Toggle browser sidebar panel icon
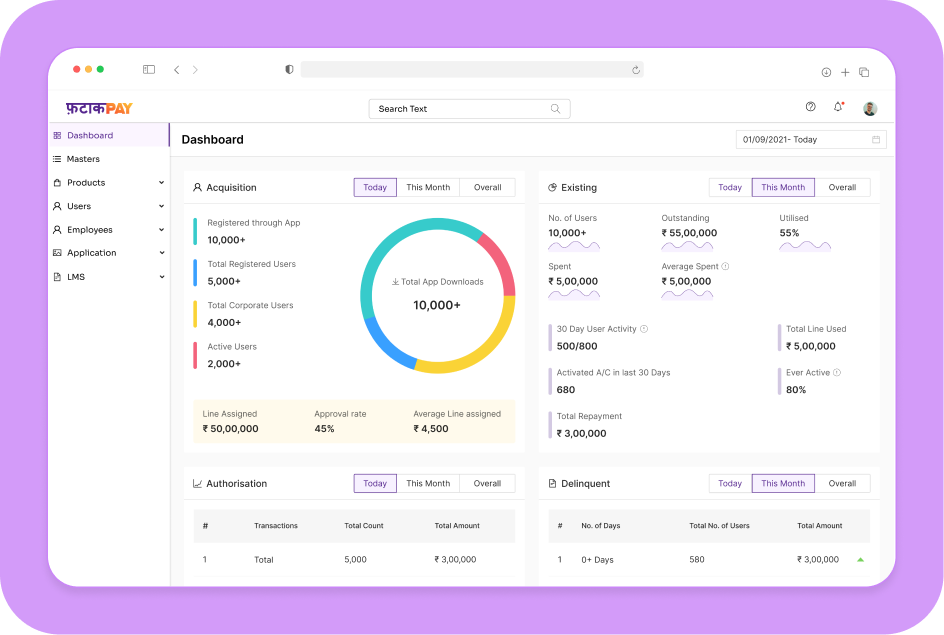Screen dimensions: 944x635 pyautogui.click(x=149, y=70)
